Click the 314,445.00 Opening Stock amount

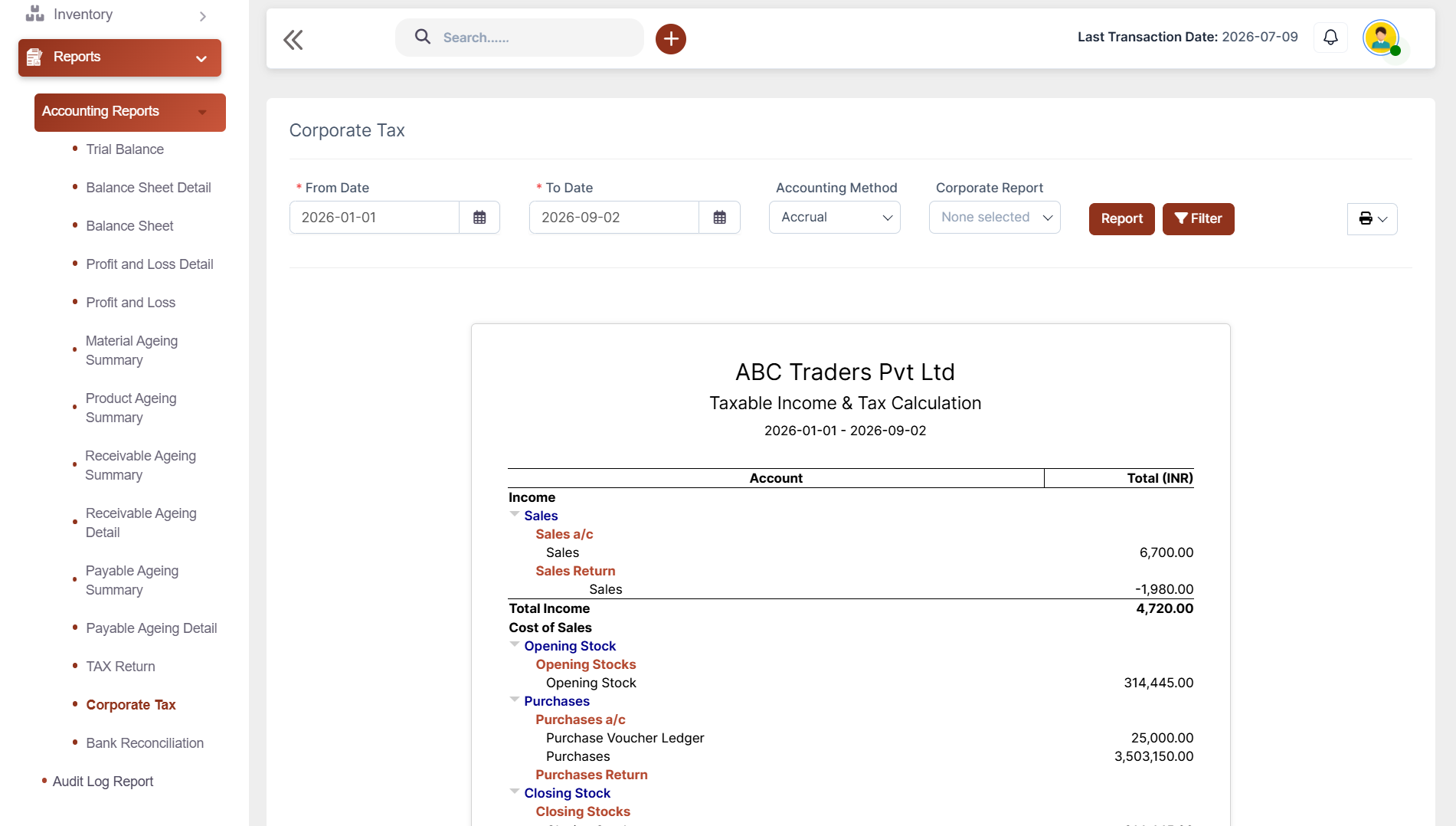tap(1158, 683)
